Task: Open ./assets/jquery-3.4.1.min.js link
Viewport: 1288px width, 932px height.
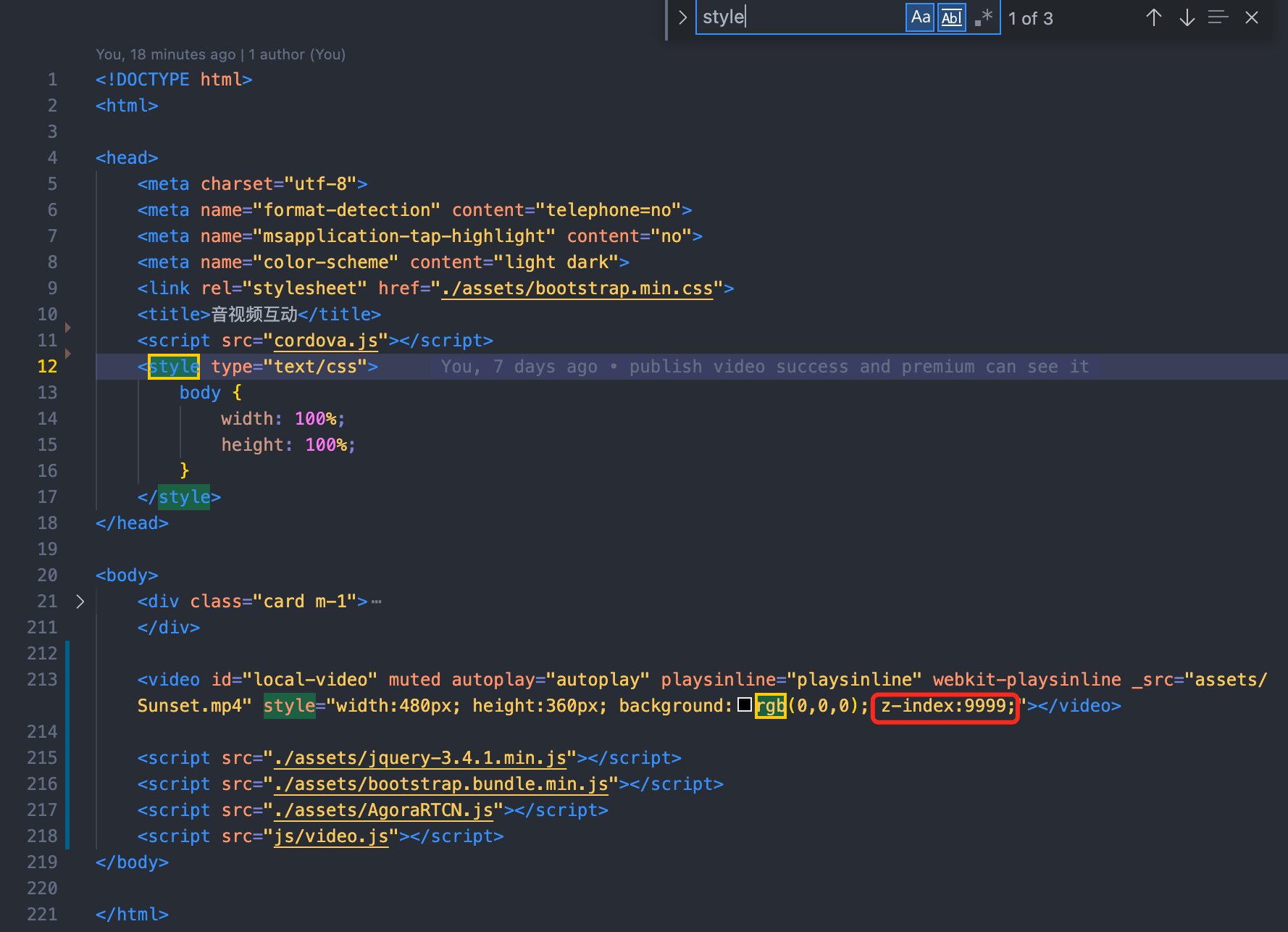Action: pos(420,758)
